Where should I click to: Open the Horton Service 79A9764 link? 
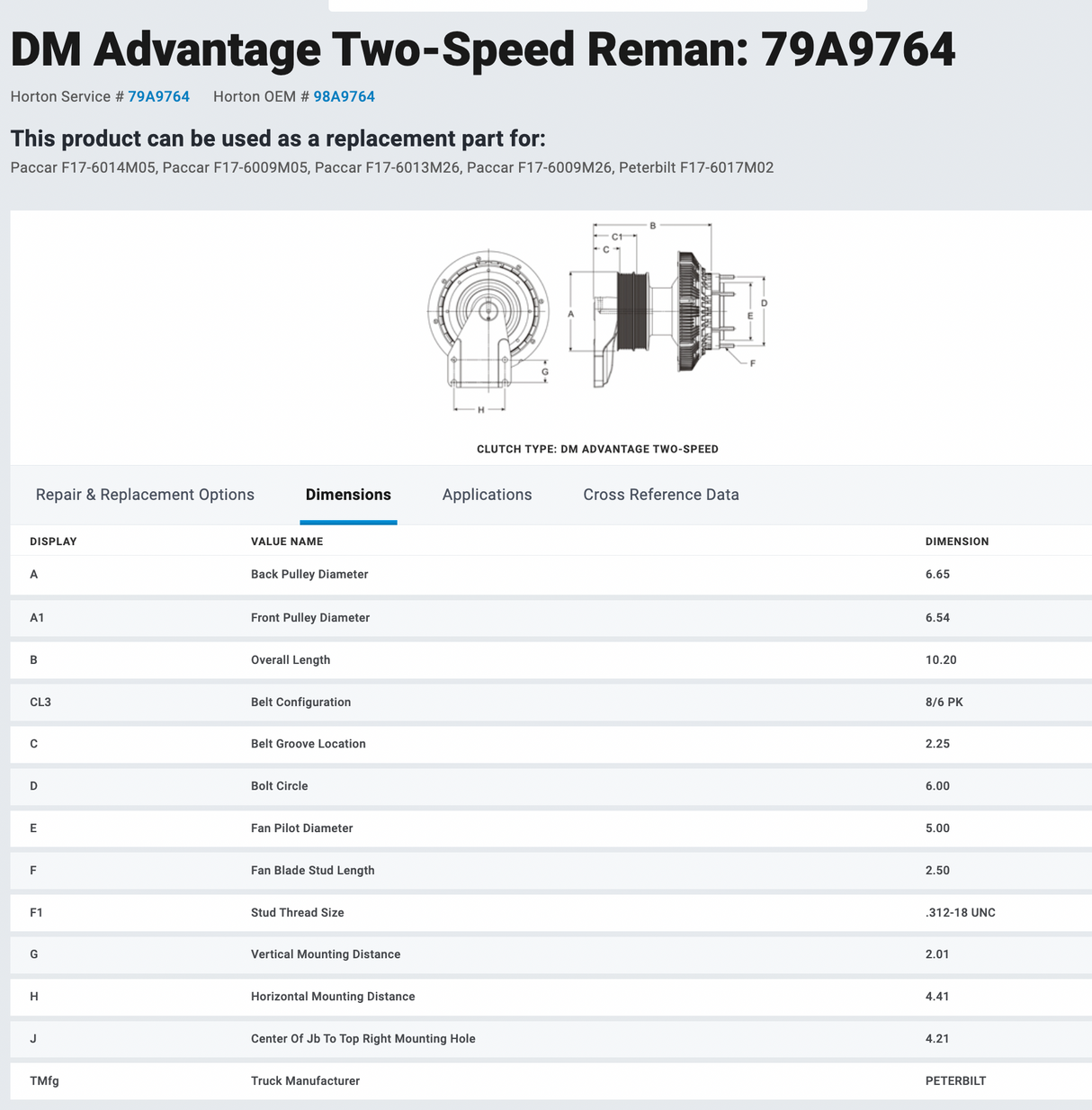[x=158, y=96]
